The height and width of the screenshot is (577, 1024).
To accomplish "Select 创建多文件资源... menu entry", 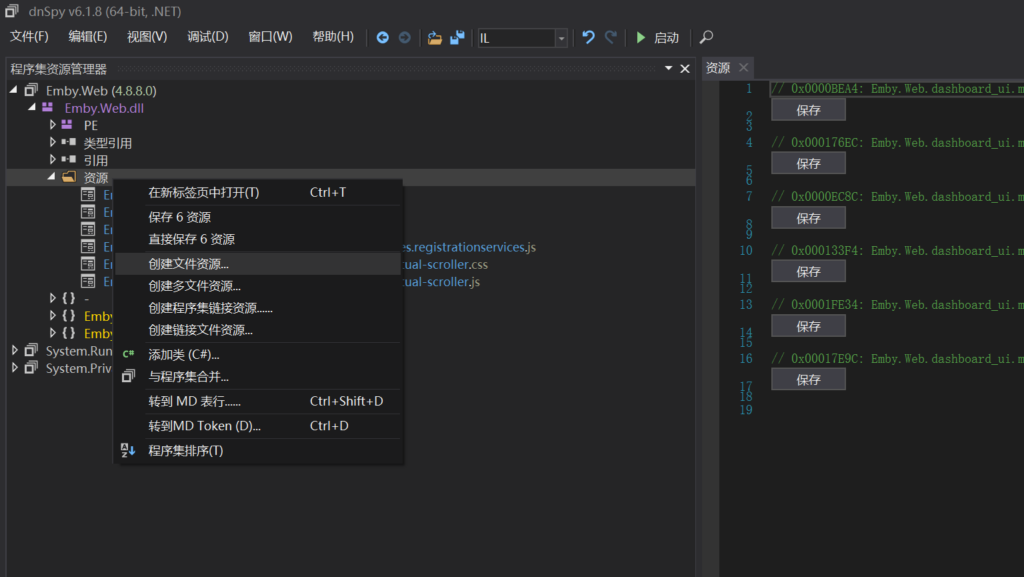I will click(x=259, y=286).
